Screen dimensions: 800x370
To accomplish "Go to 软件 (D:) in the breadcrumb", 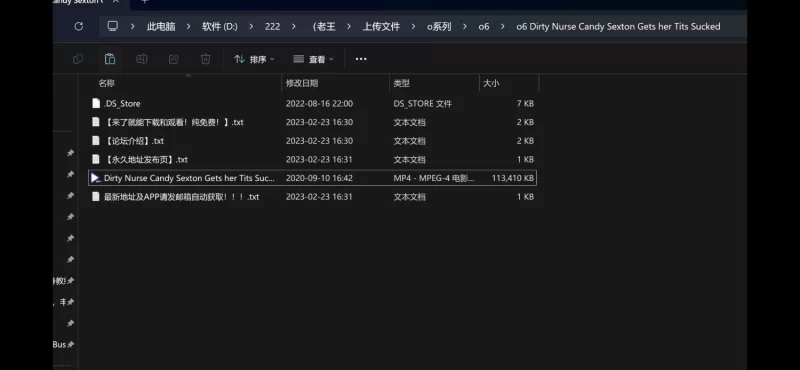I will (x=220, y=27).
